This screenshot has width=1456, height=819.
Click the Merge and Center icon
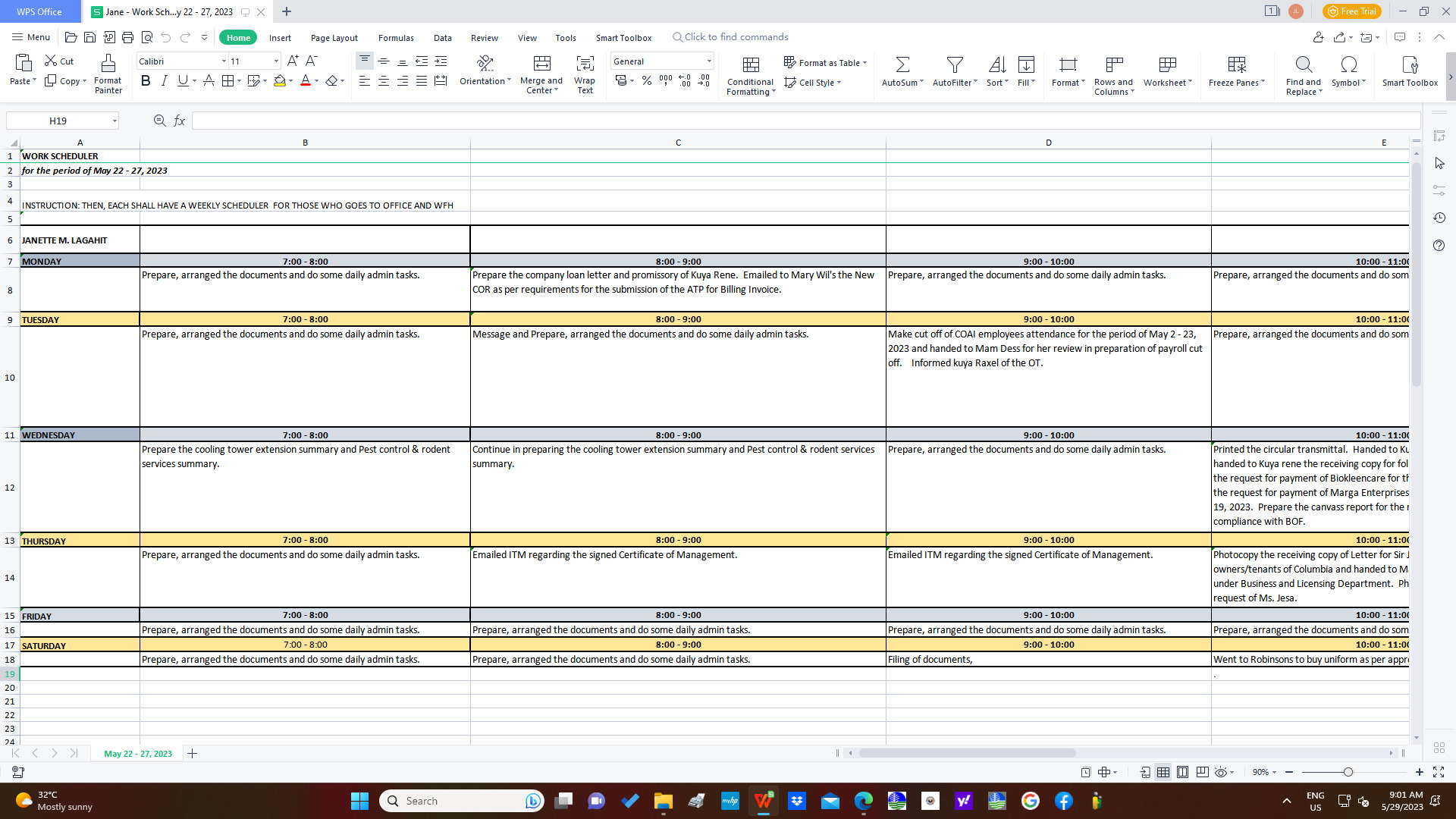[541, 64]
